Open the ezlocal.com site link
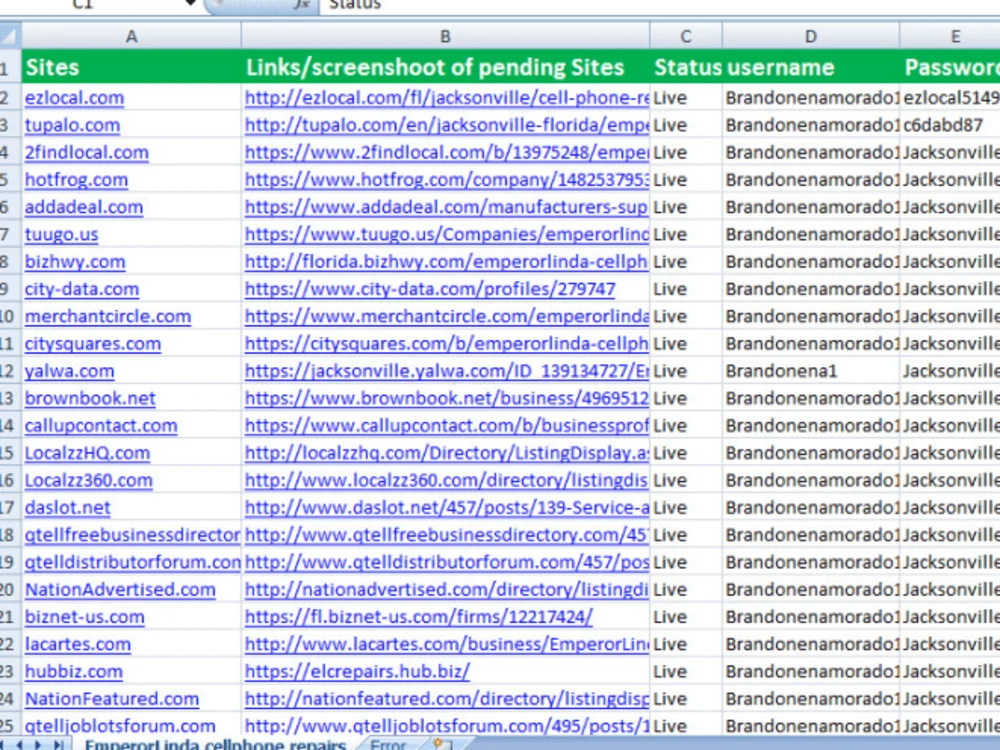 75,98
